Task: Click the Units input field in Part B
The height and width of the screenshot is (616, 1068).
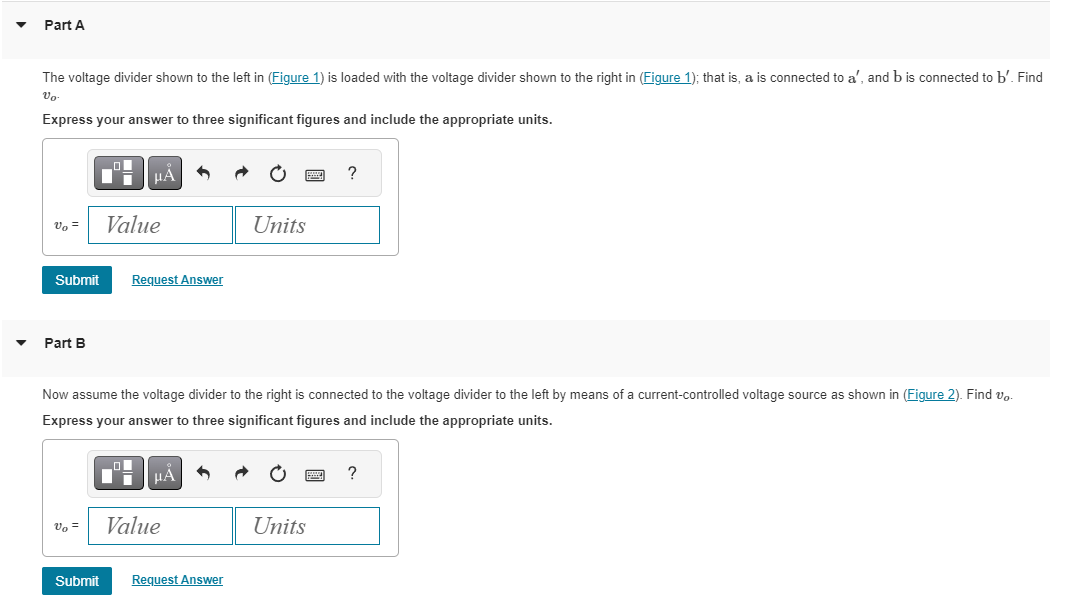Action: [x=307, y=525]
